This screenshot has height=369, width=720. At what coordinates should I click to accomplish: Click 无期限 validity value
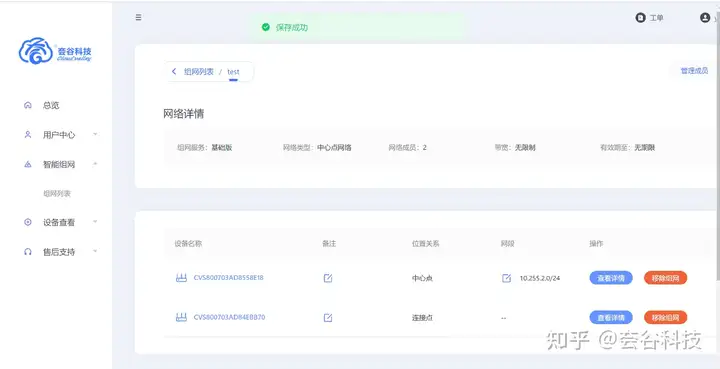(x=645, y=148)
